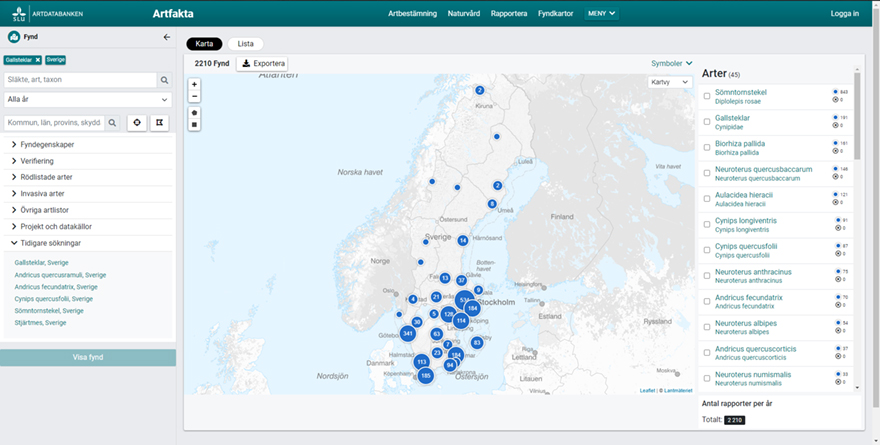Select the draw polygon map tool
The image size is (880, 445).
[x=194, y=113]
